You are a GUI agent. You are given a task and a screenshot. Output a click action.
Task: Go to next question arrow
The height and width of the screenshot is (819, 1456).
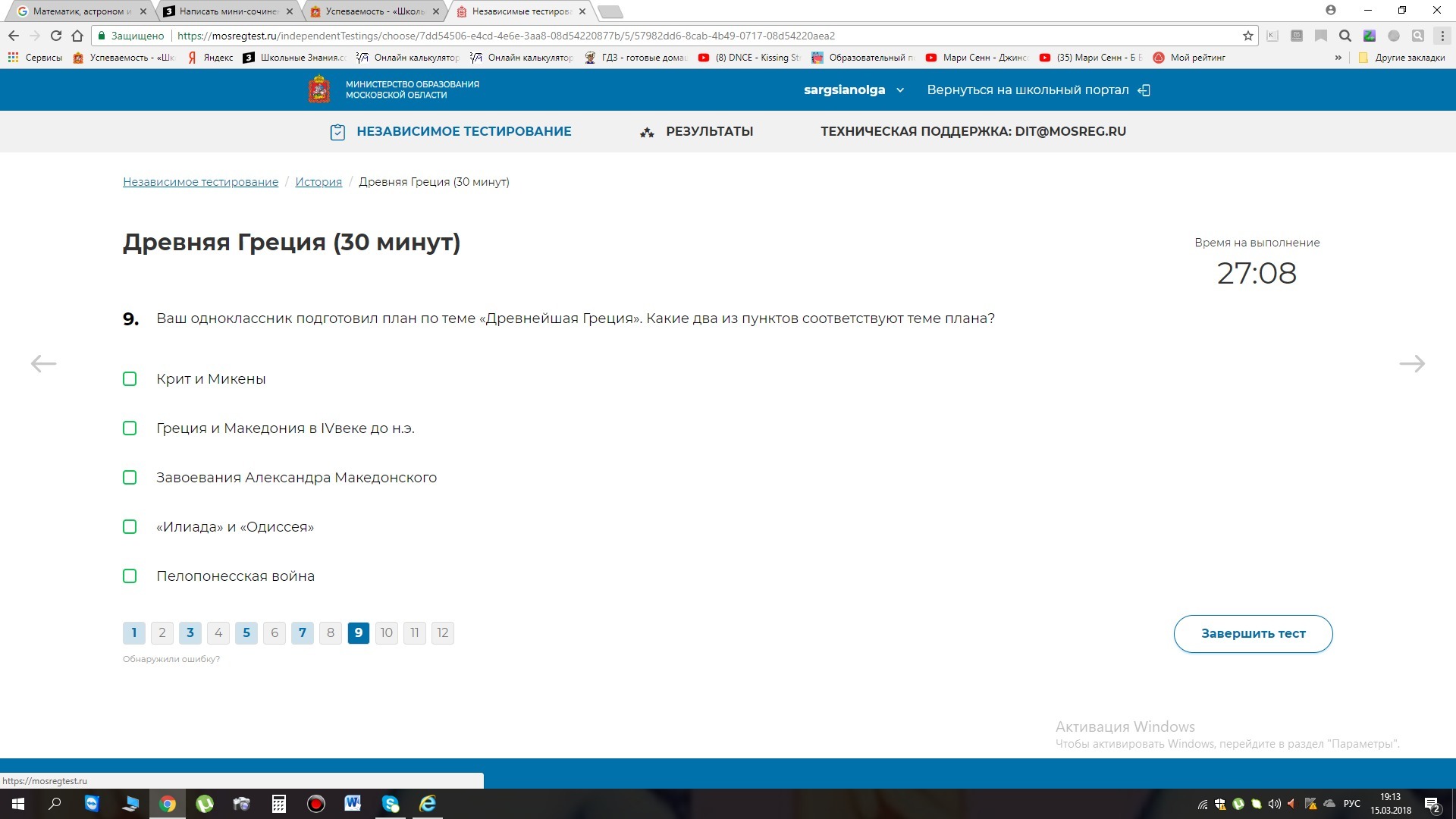click(1411, 364)
